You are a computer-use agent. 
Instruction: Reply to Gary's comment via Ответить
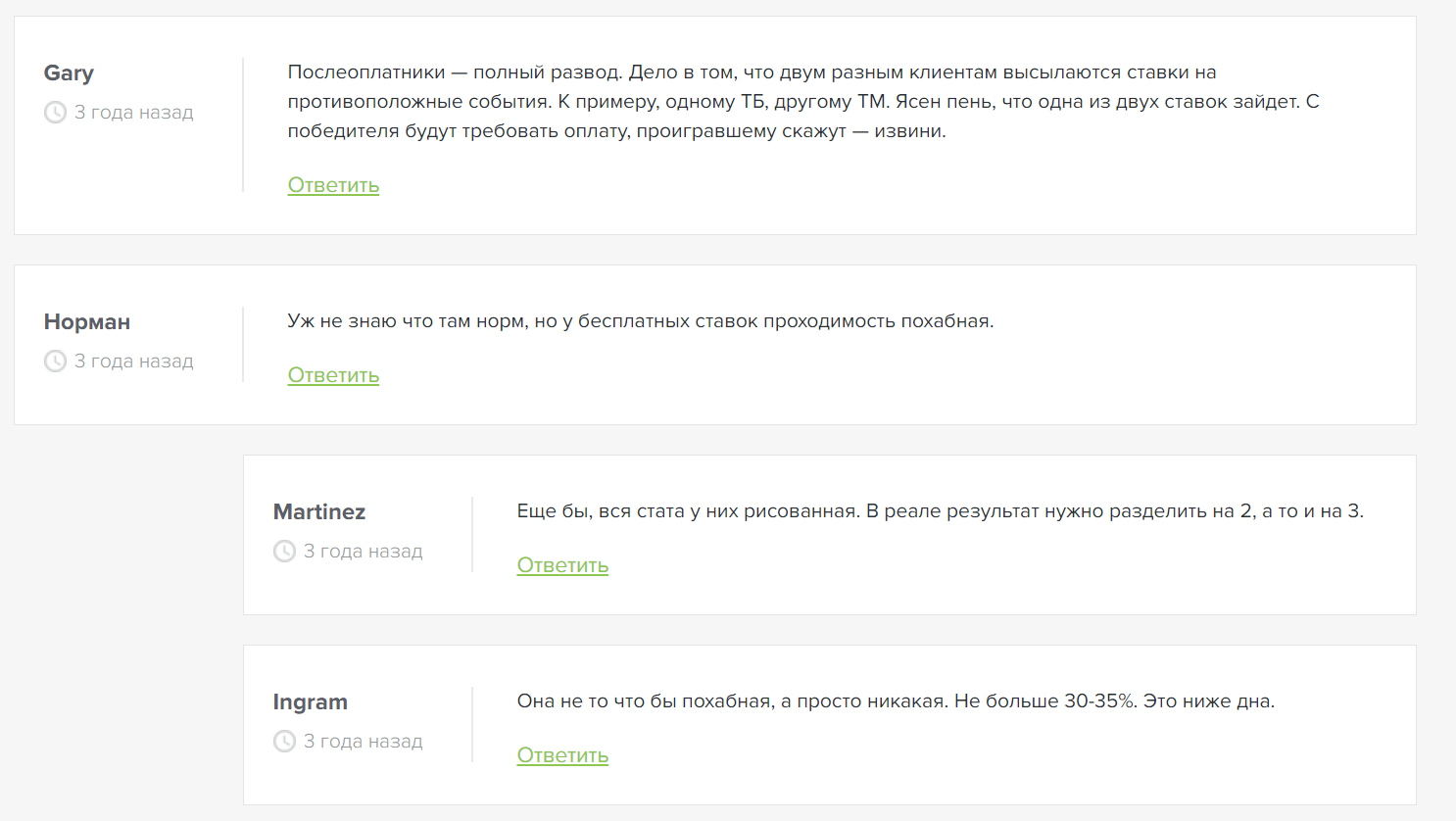point(333,185)
